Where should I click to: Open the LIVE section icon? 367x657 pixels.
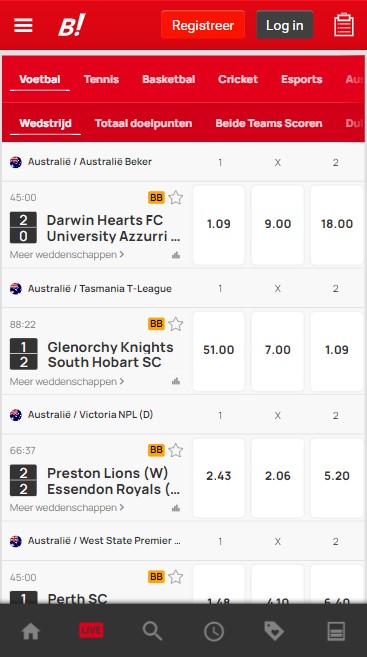[x=91, y=630]
